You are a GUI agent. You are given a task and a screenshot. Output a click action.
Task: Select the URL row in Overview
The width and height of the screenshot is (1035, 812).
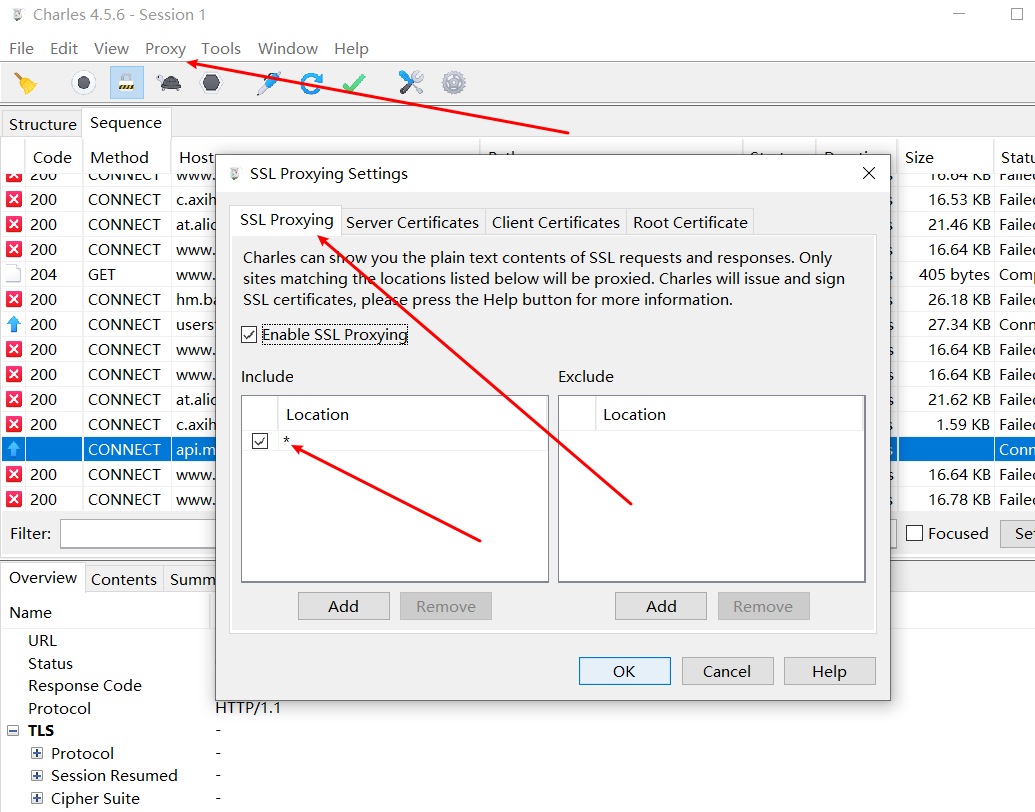coord(42,640)
